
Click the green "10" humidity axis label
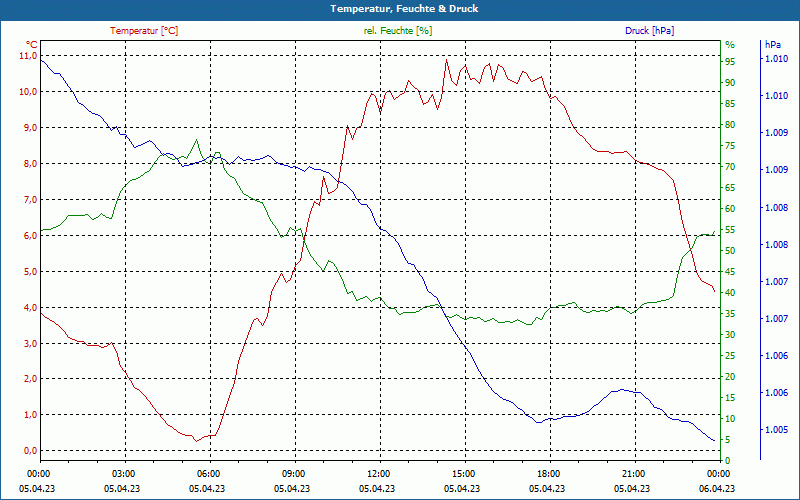click(x=730, y=419)
